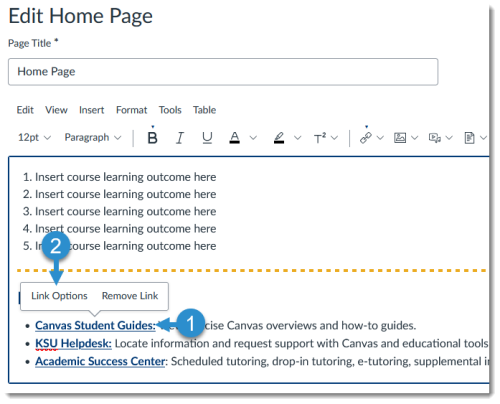Image resolution: width=500 pixels, height=404 pixels.
Task: Expand highlight color options arrow
Action: 297,138
